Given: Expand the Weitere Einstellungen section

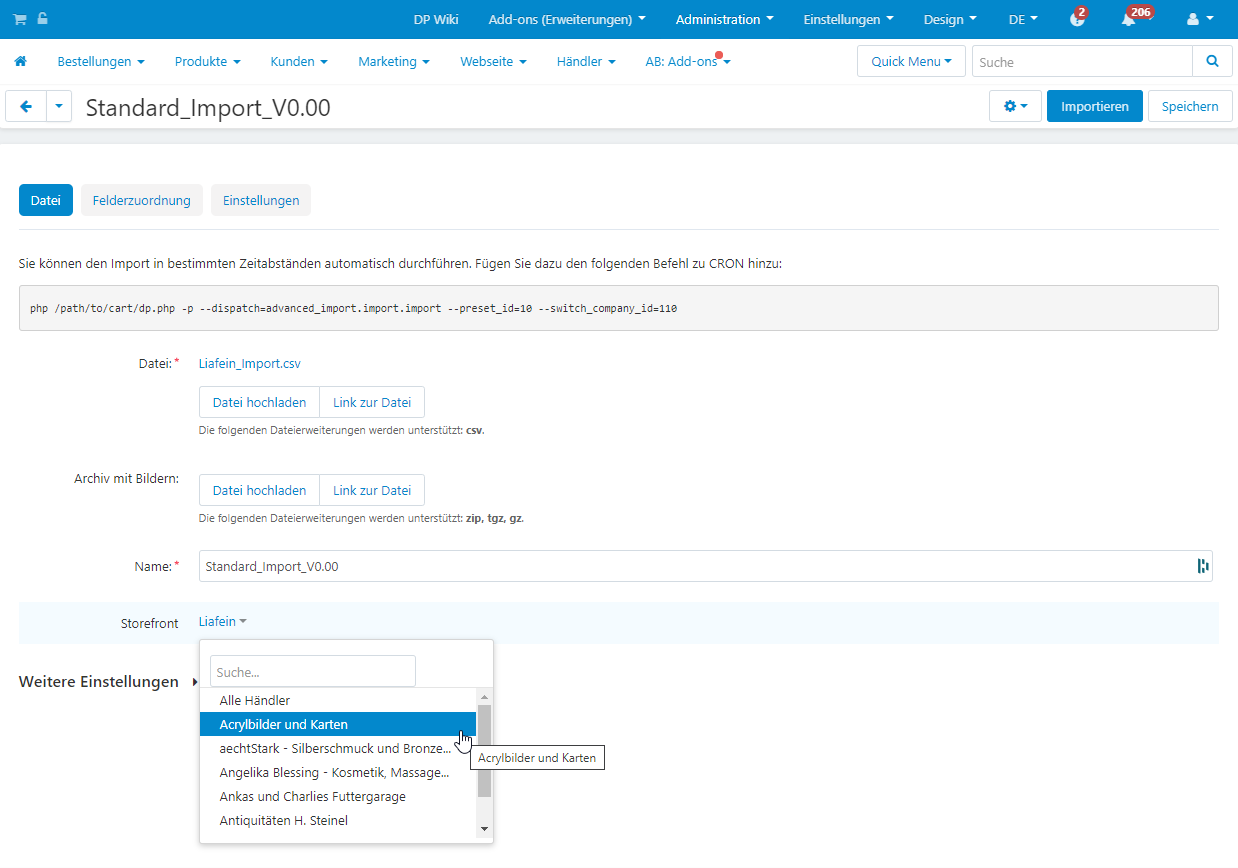Looking at the screenshot, I should coord(107,682).
